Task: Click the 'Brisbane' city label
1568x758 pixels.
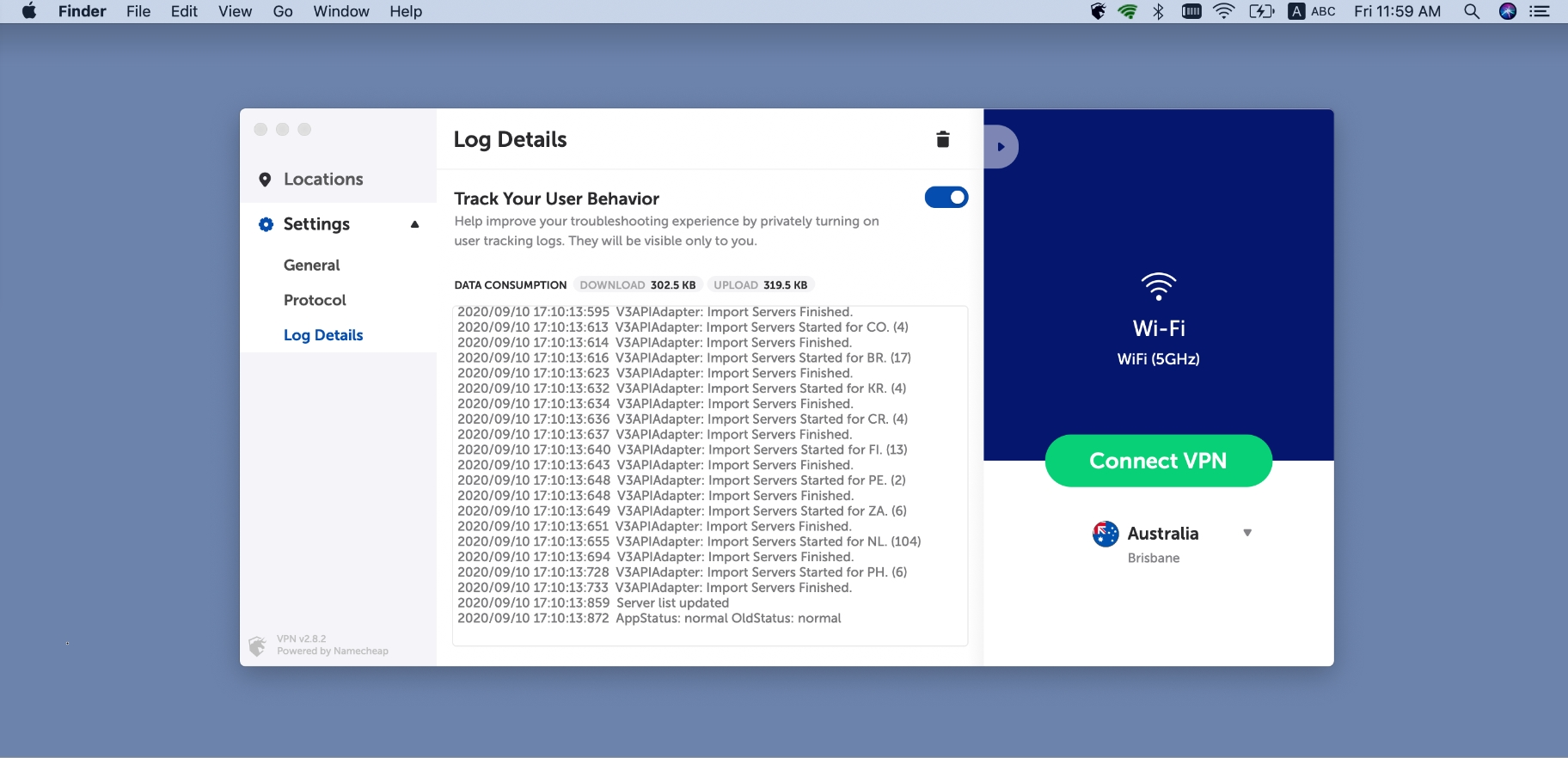Action: click(1154, 559)
